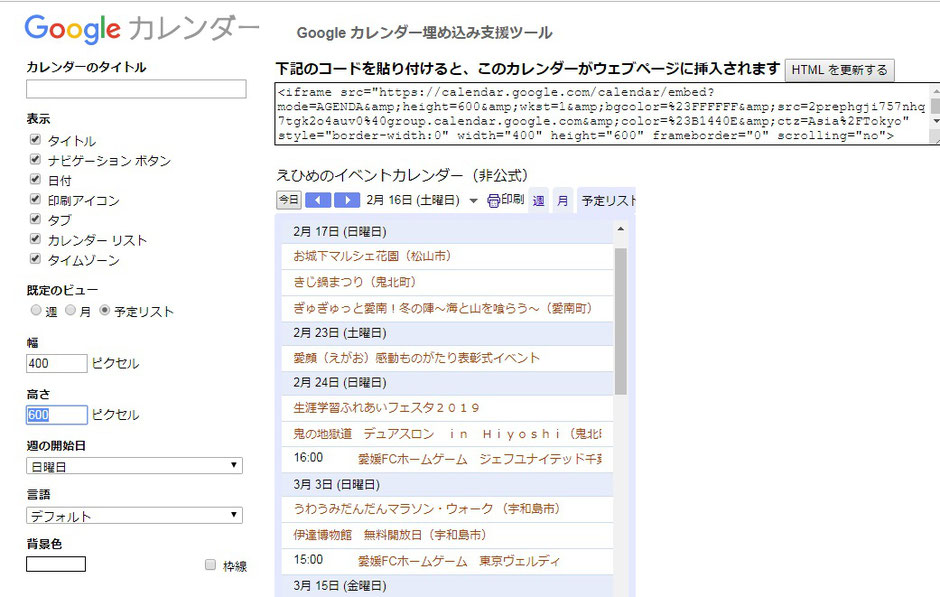Toggle the タイムゾーン checkbox
Image resolution: width=940 pixels, height=597 pixels.
click(x=35, y=259)
